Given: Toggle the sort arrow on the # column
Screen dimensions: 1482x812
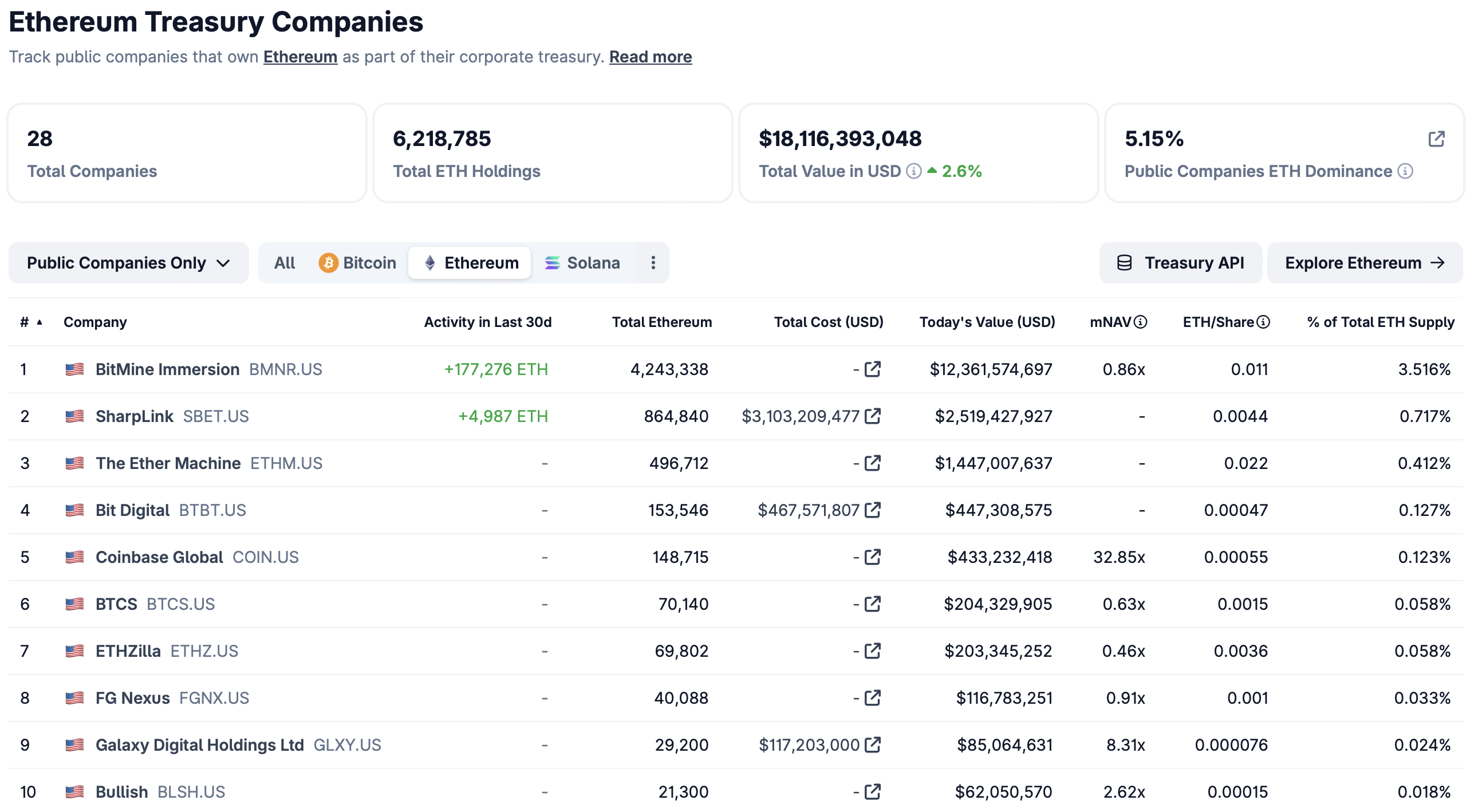Looking at the screenshot, I should (39, 323).
